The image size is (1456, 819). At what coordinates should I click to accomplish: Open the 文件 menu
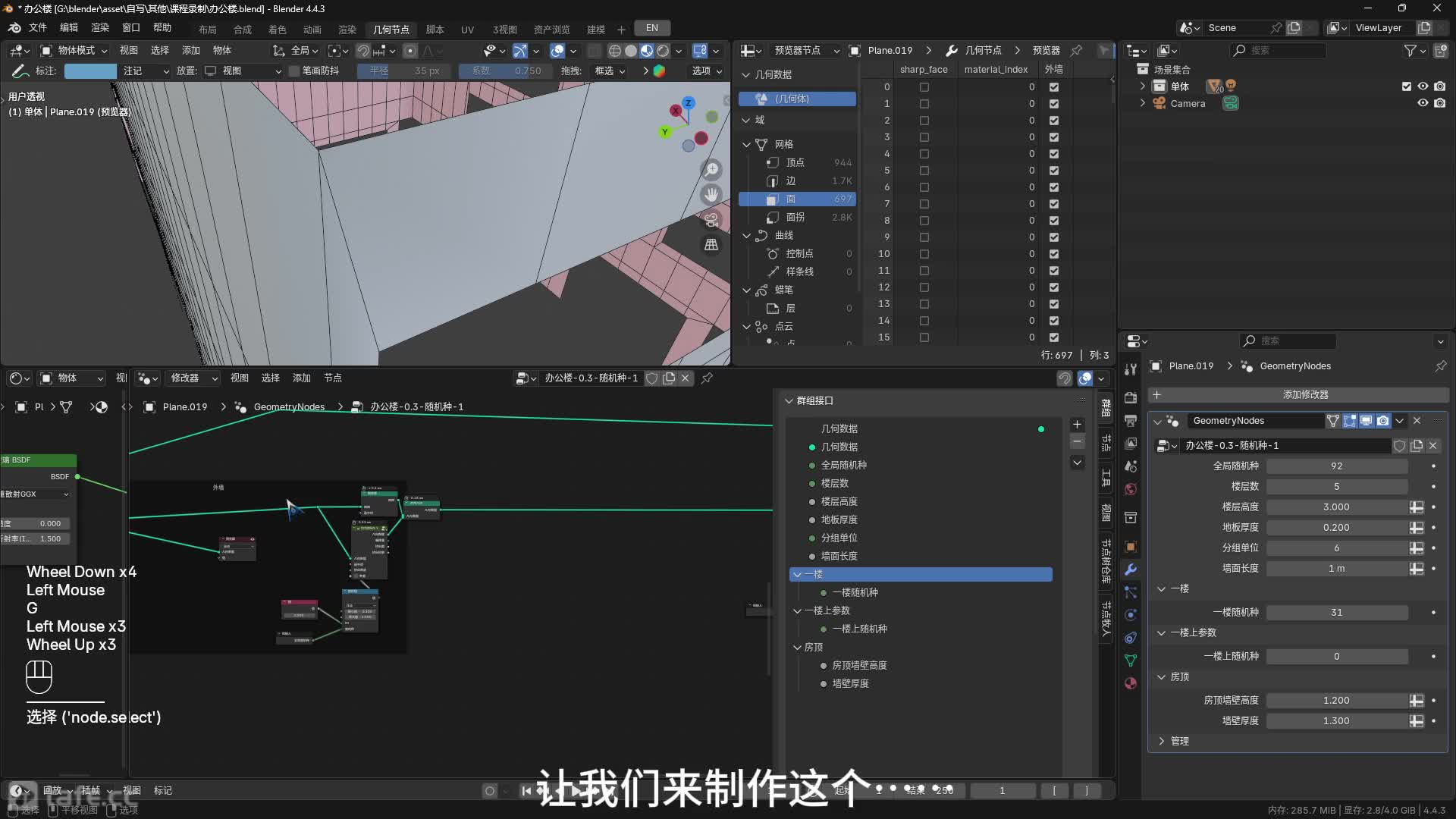click(38, 28)
